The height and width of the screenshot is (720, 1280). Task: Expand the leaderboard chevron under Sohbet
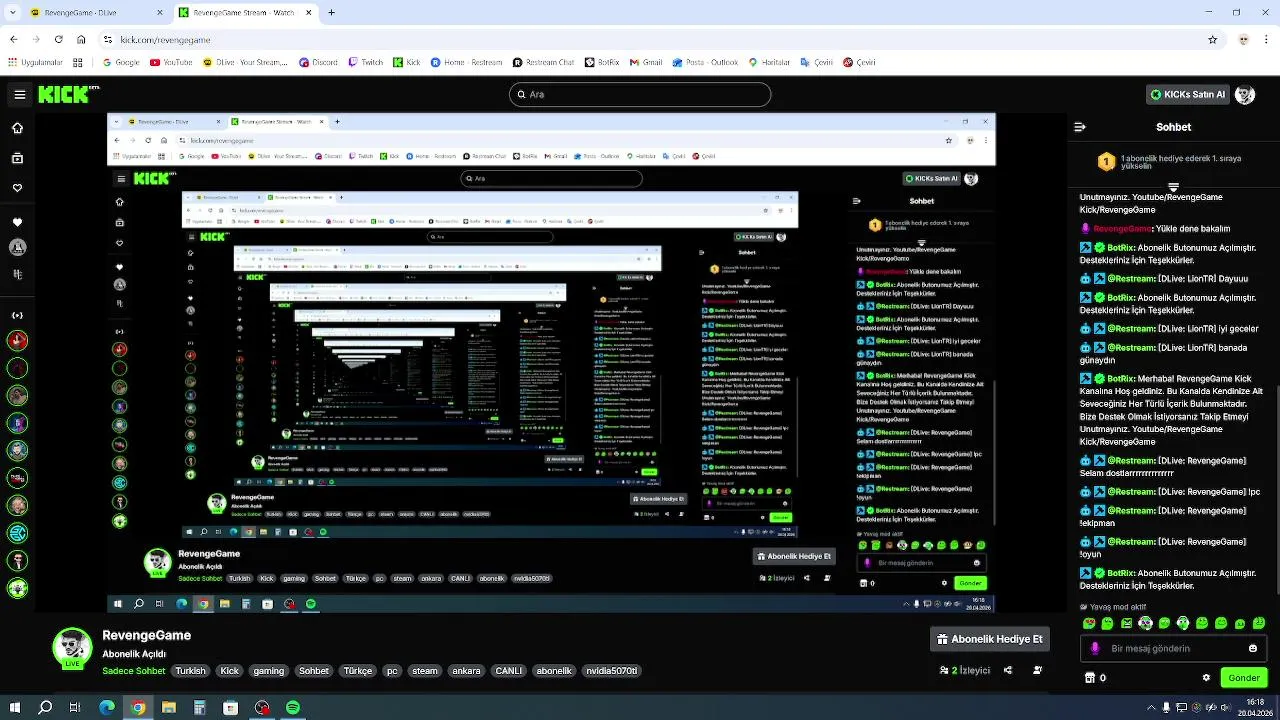tap(1173, 187)
